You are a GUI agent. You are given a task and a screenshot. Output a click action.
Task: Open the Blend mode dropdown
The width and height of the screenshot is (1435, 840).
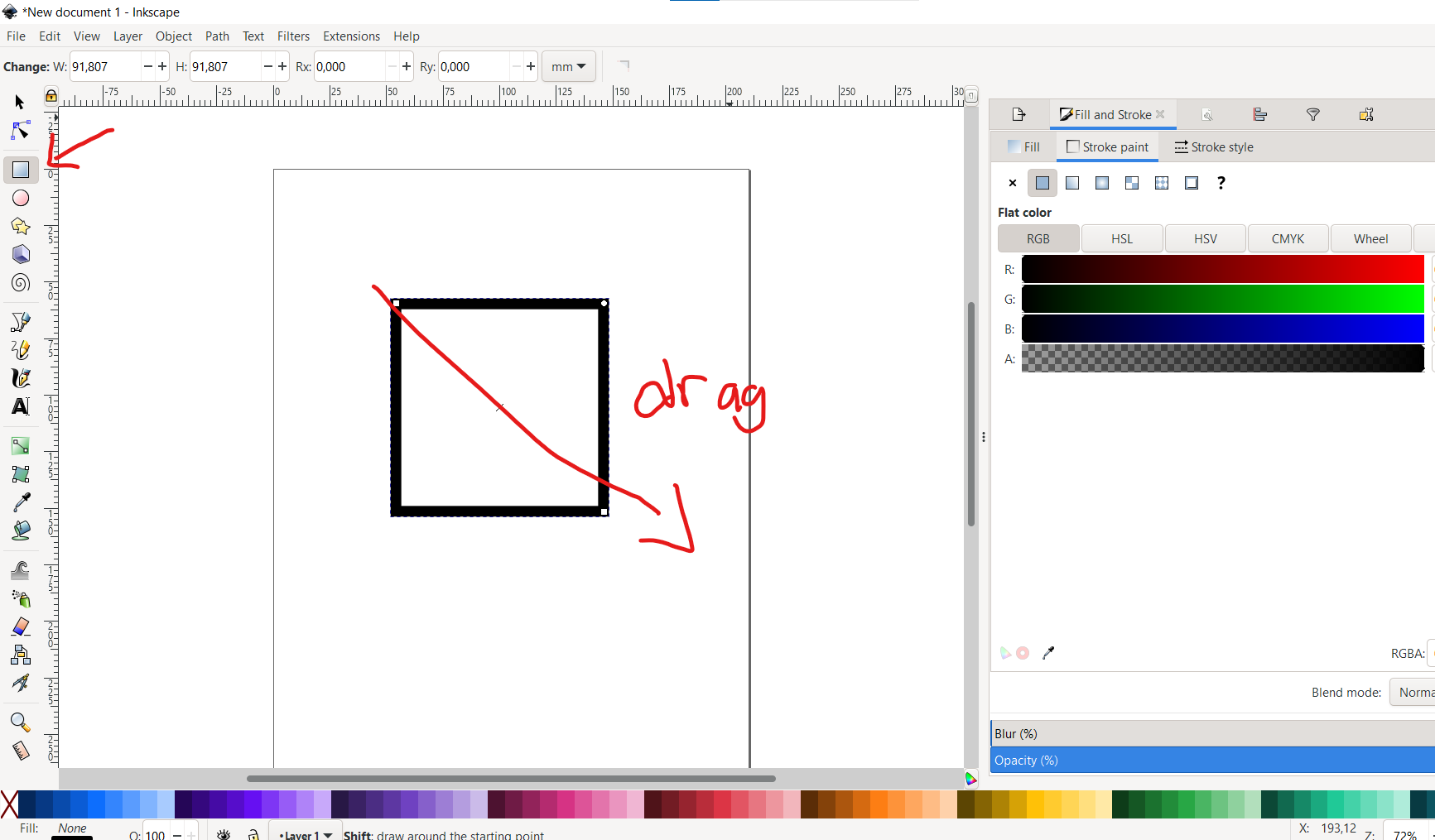1412,692
